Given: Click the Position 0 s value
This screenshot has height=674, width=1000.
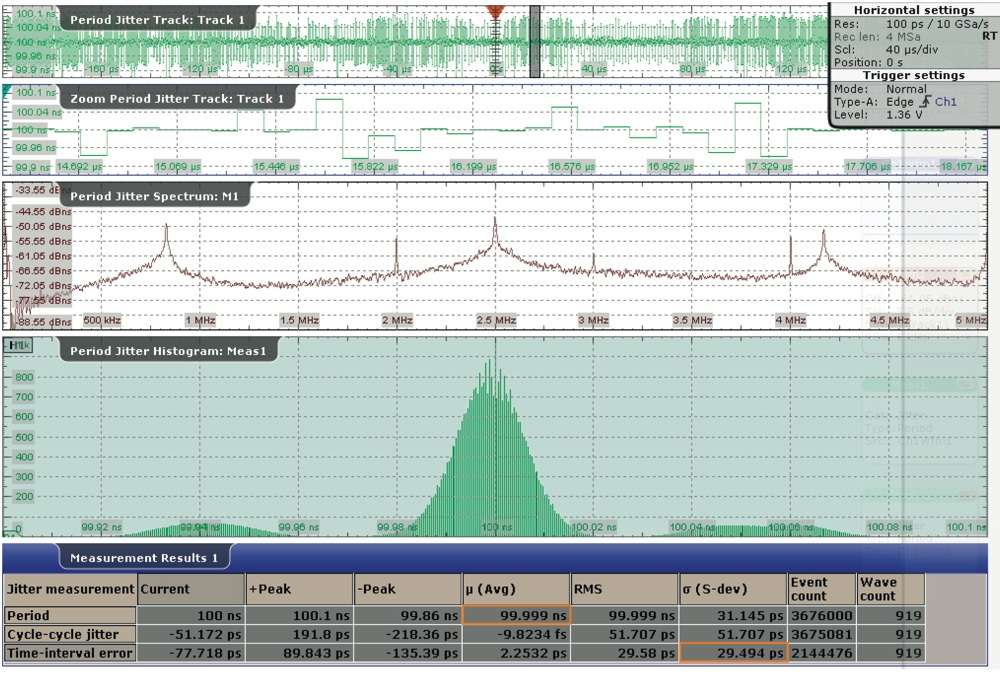Looking at the screenshot, I should [895, 62].
